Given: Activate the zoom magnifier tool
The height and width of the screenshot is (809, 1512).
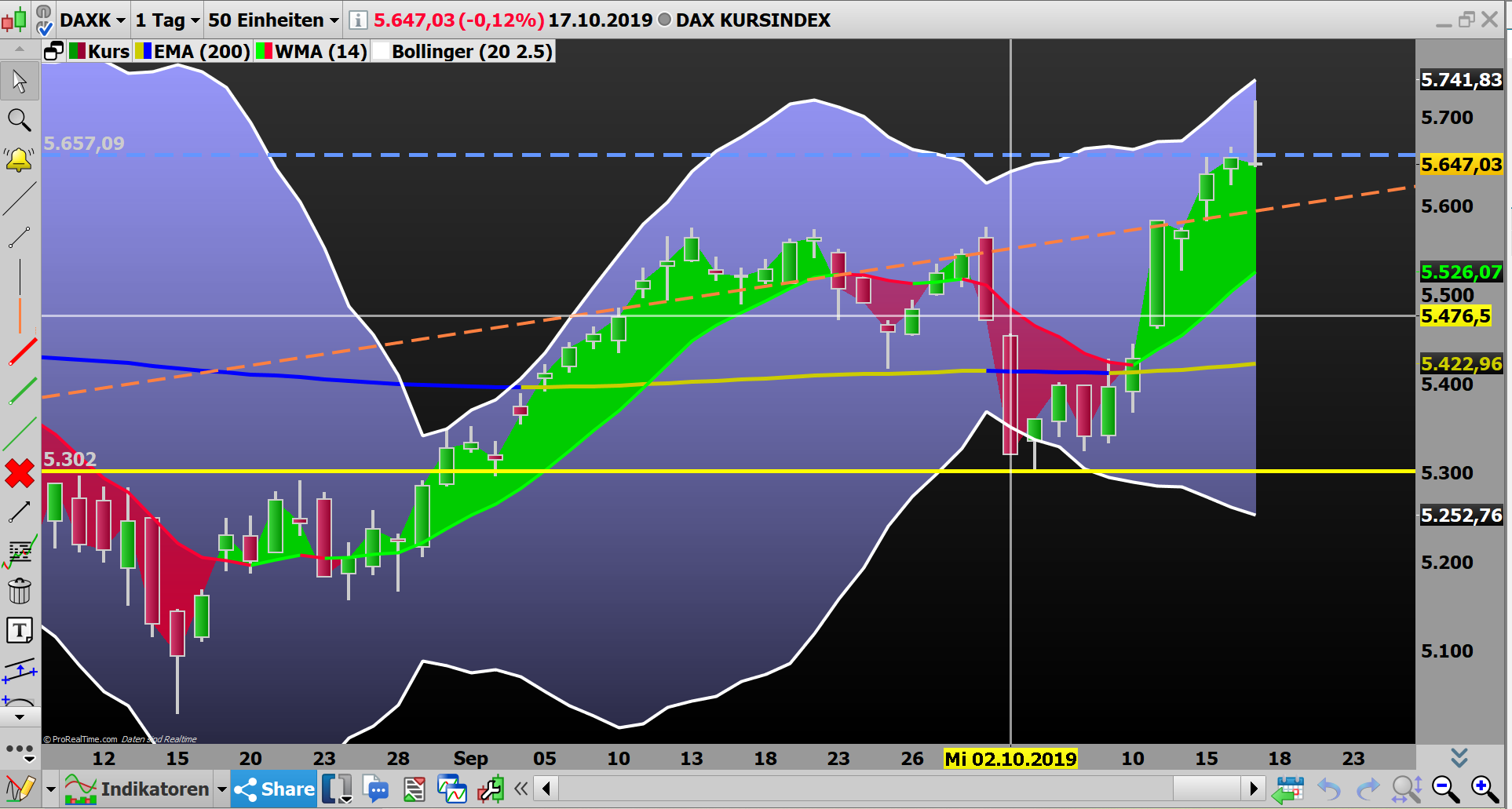Looking at the screenshot, I should 20,120.
